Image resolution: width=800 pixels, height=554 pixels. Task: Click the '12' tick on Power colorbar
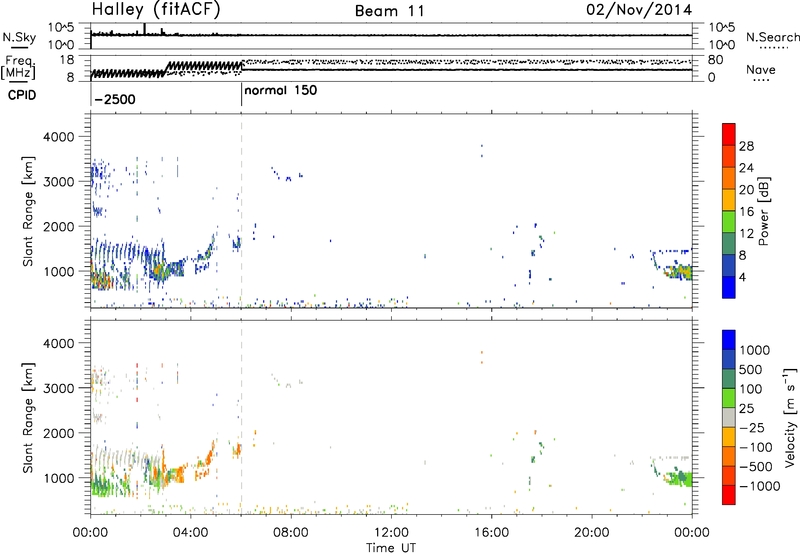[x=746, y=234]
